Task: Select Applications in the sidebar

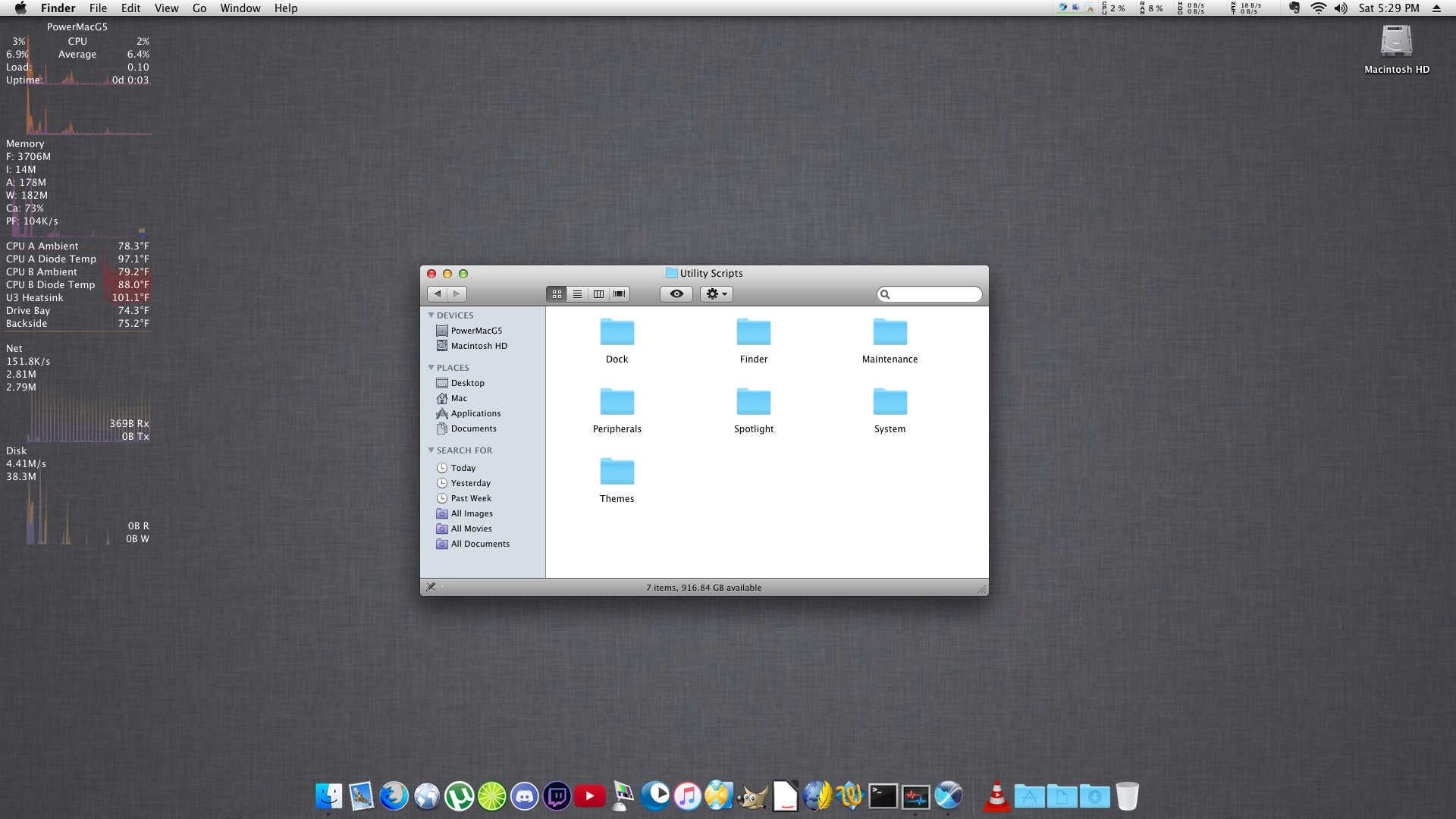Action: [x=475, y=413]
